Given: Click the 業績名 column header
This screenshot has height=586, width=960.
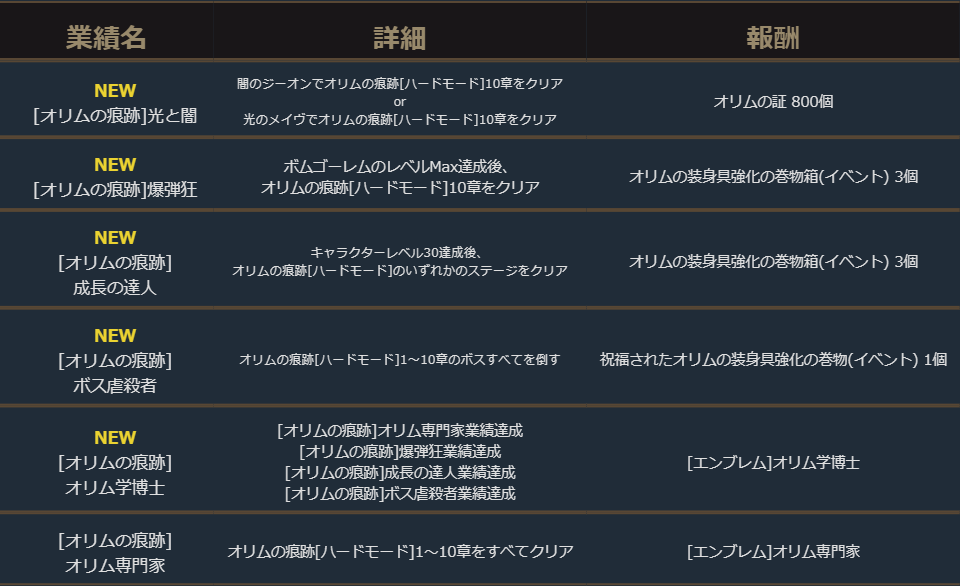Looking at the screenshot, I should (x=106, y=38).
